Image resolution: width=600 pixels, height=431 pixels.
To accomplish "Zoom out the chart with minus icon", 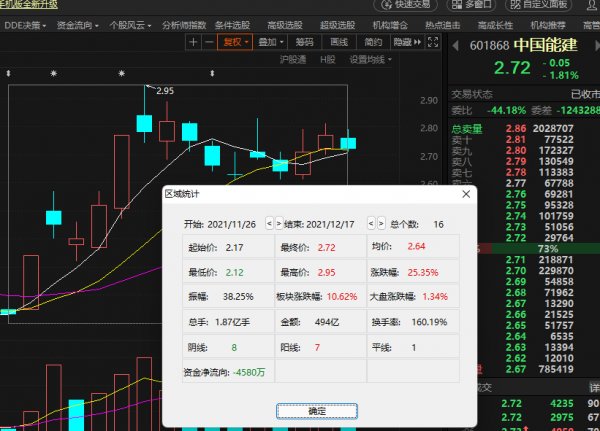I will 209,42.
